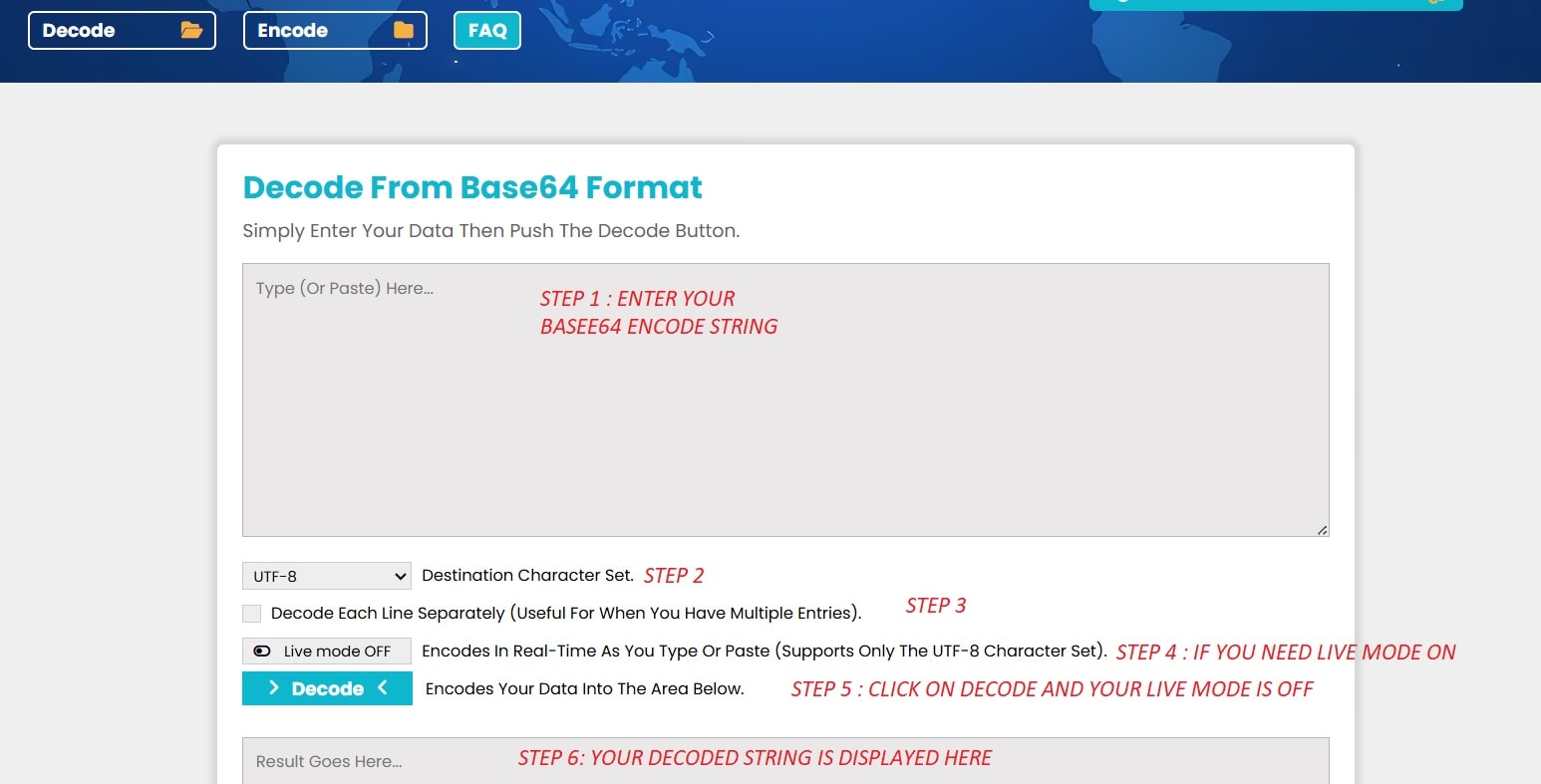Image resolution: width=1541 pixels, height=784 pixels.
Task: Click the eye icon on the Live mode switch
Action: click(261, 651)
